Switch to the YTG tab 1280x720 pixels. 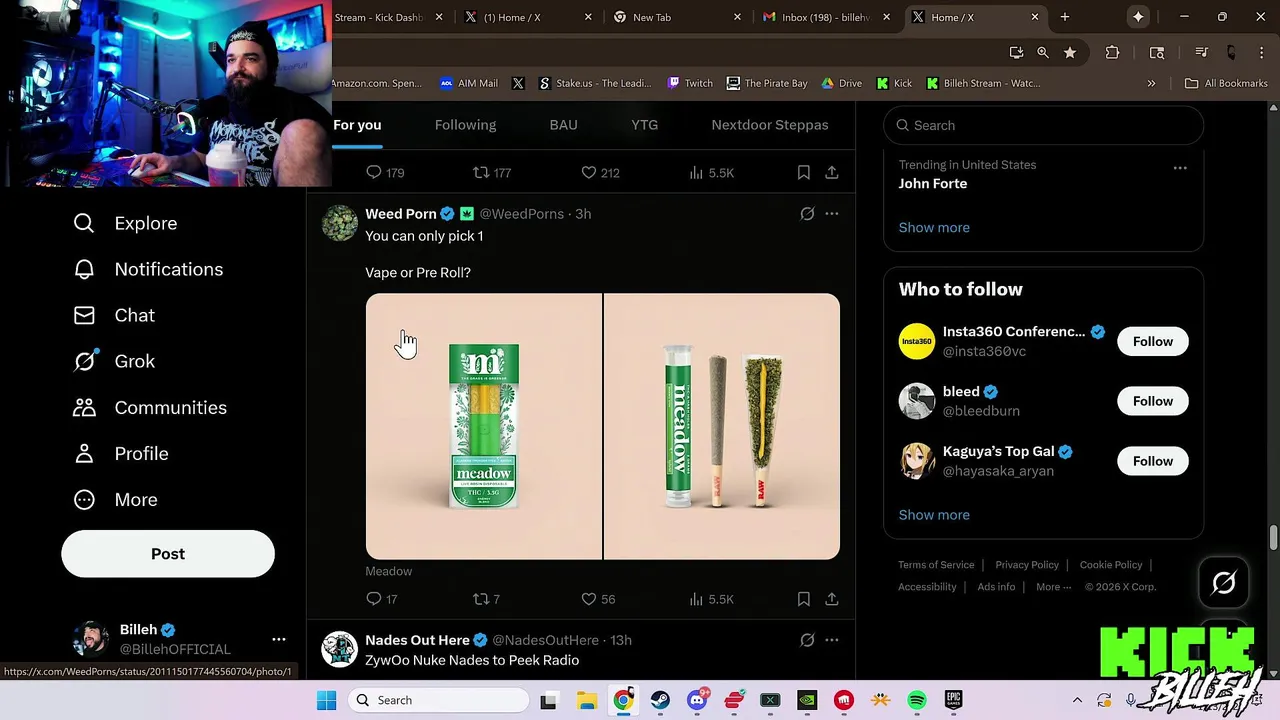(x=644, y=125)
